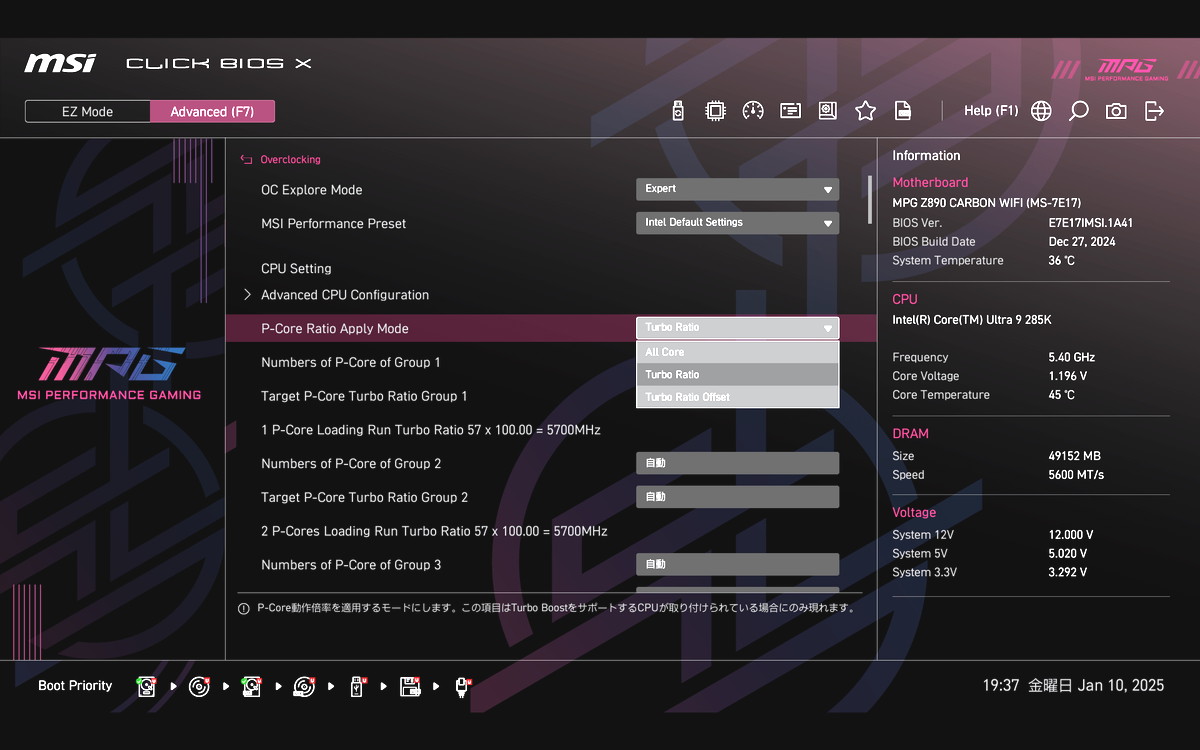Click the Core Temperature 45 °C value
The height and width of the screenshot is (750, 1200).
coord(1062,395)
